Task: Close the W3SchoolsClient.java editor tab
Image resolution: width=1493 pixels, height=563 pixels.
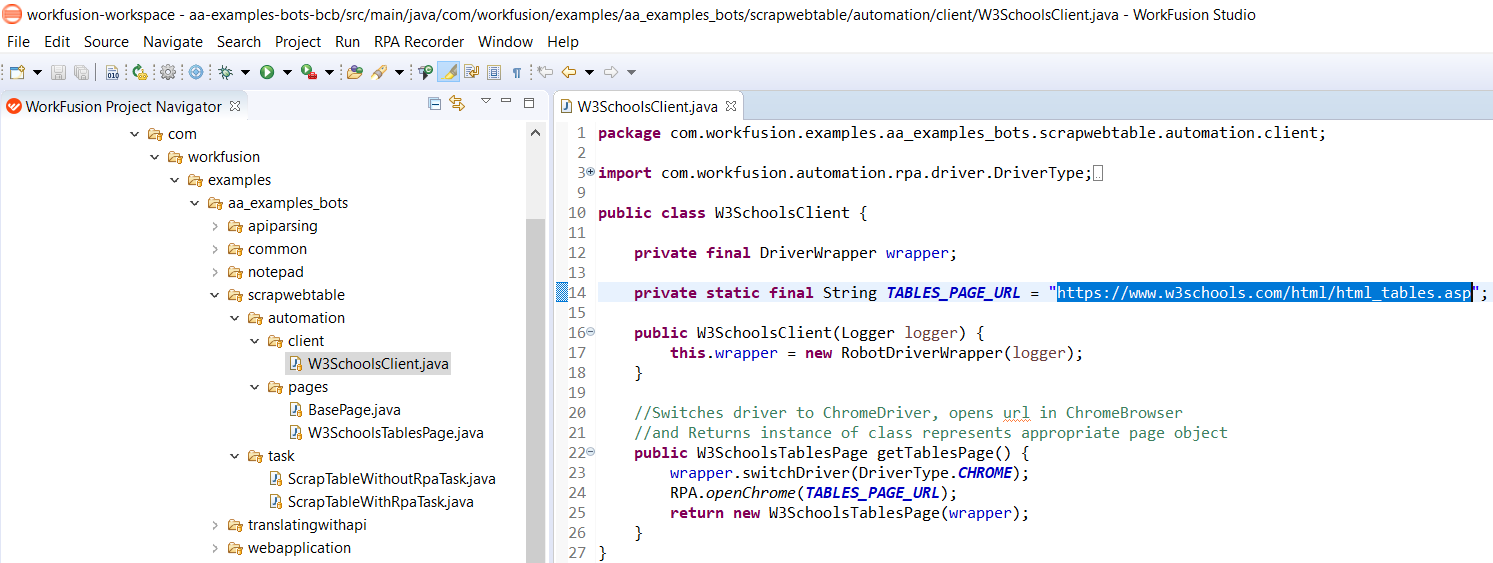Action: (730, 106)
